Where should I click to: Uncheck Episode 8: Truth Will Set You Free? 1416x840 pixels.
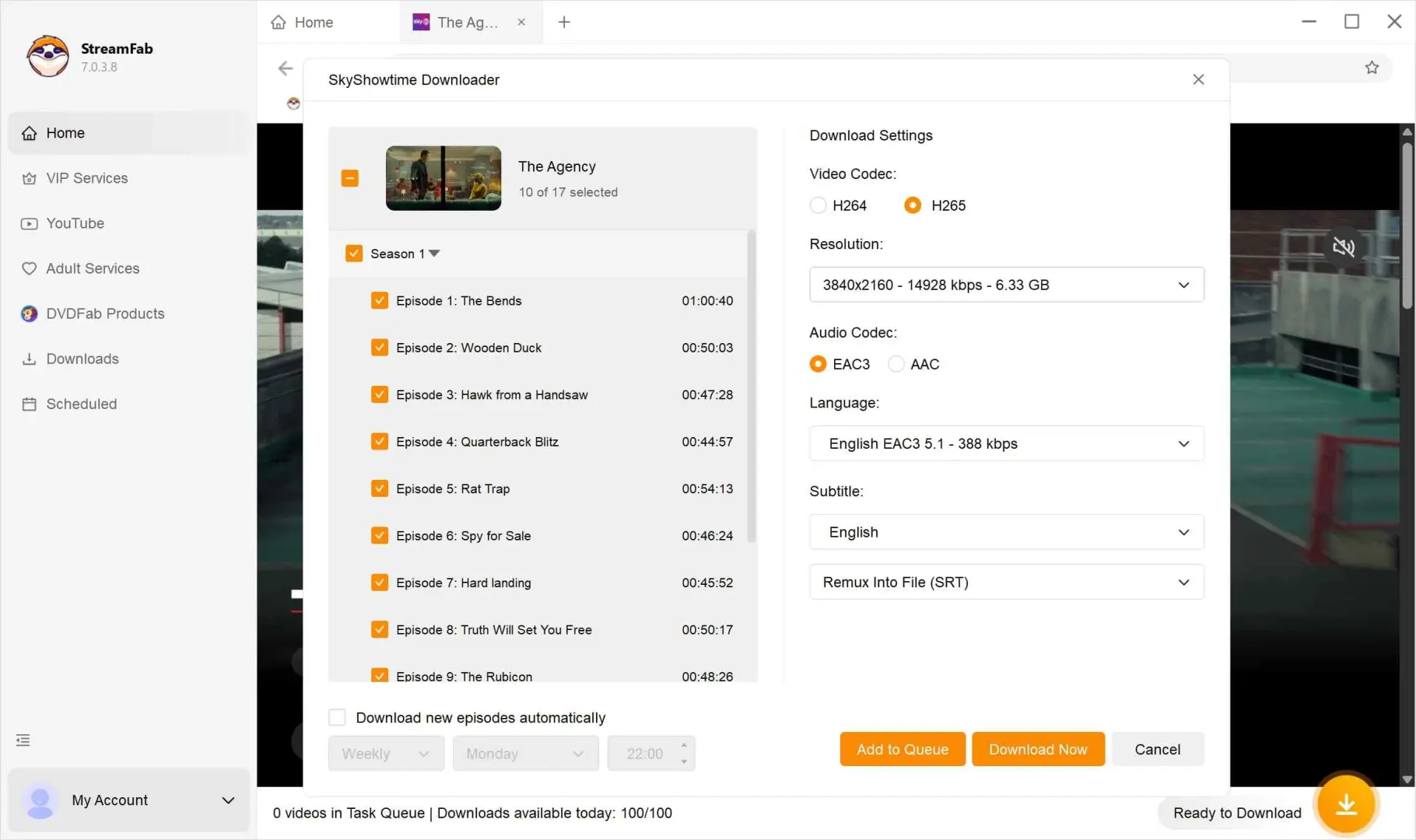(x=380, y=629)
